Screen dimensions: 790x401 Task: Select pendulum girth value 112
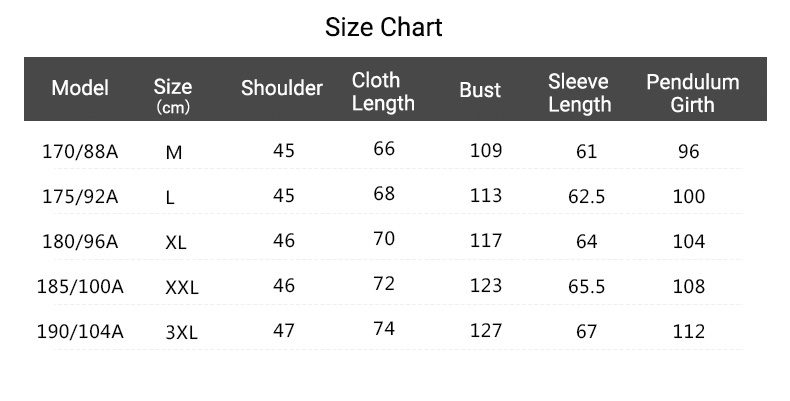click(689, 331)
